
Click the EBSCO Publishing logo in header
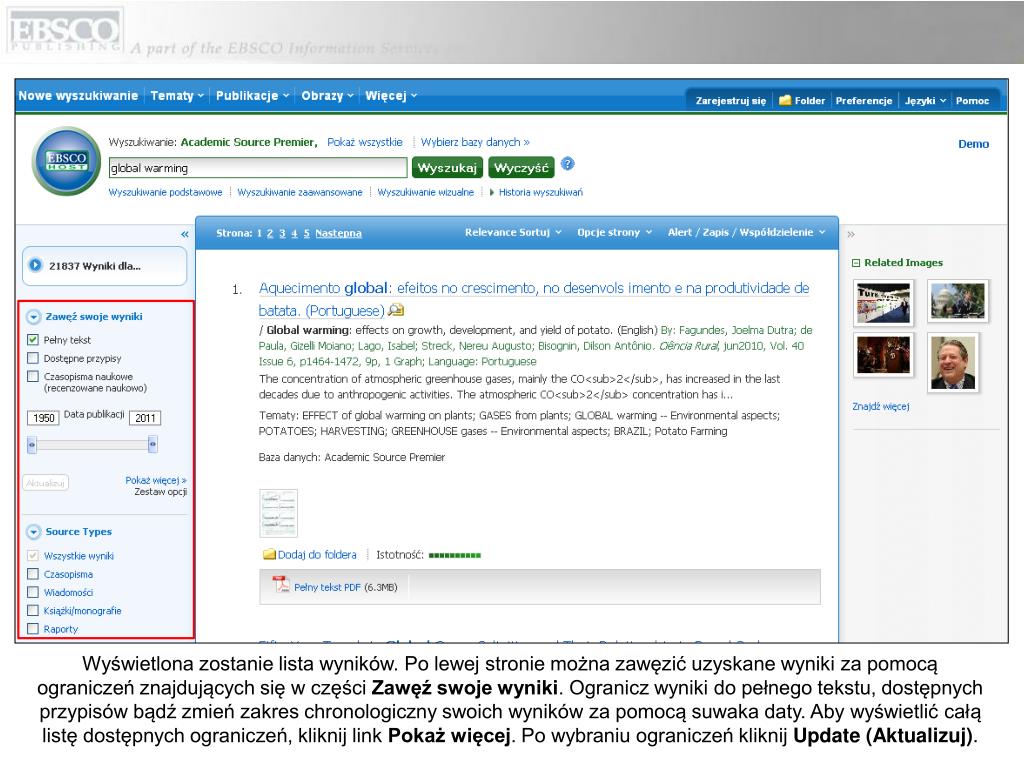(65, 31)
